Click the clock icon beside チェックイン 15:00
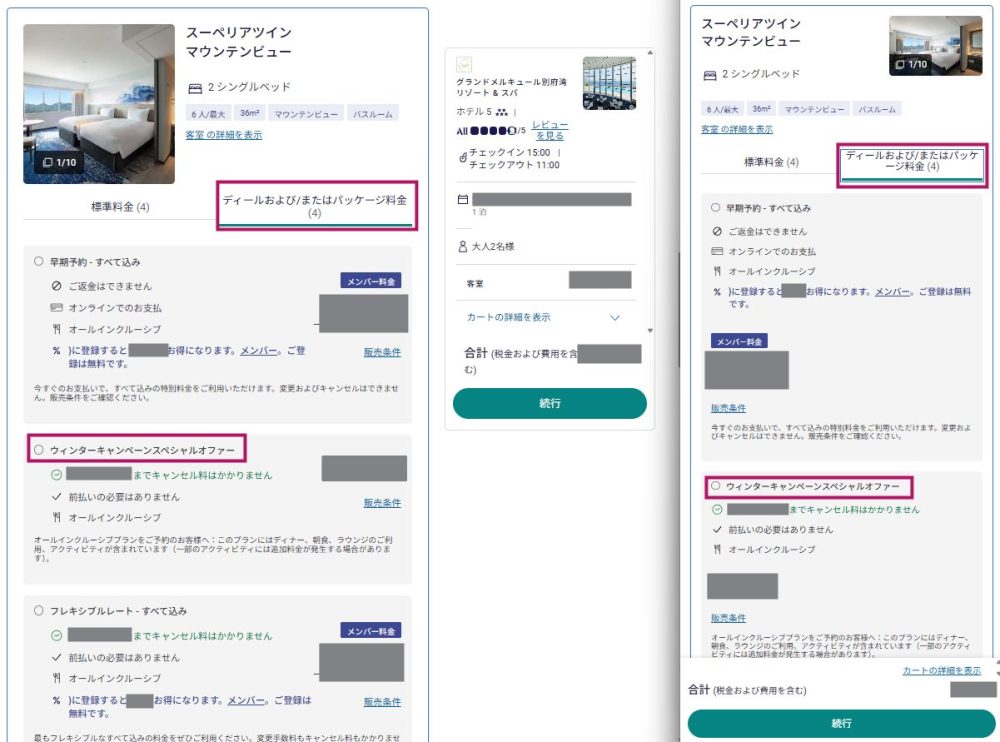 pyautogui.click(x=462, y=158)
